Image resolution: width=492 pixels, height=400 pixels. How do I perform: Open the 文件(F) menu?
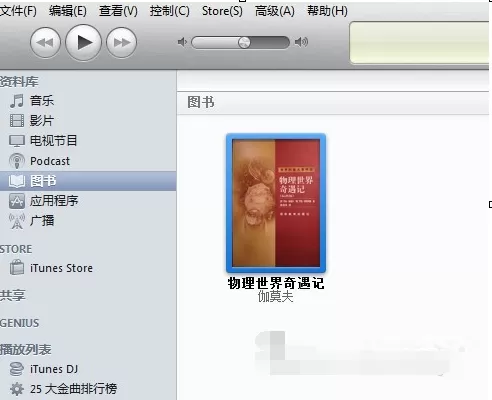(x=18, y=11)
